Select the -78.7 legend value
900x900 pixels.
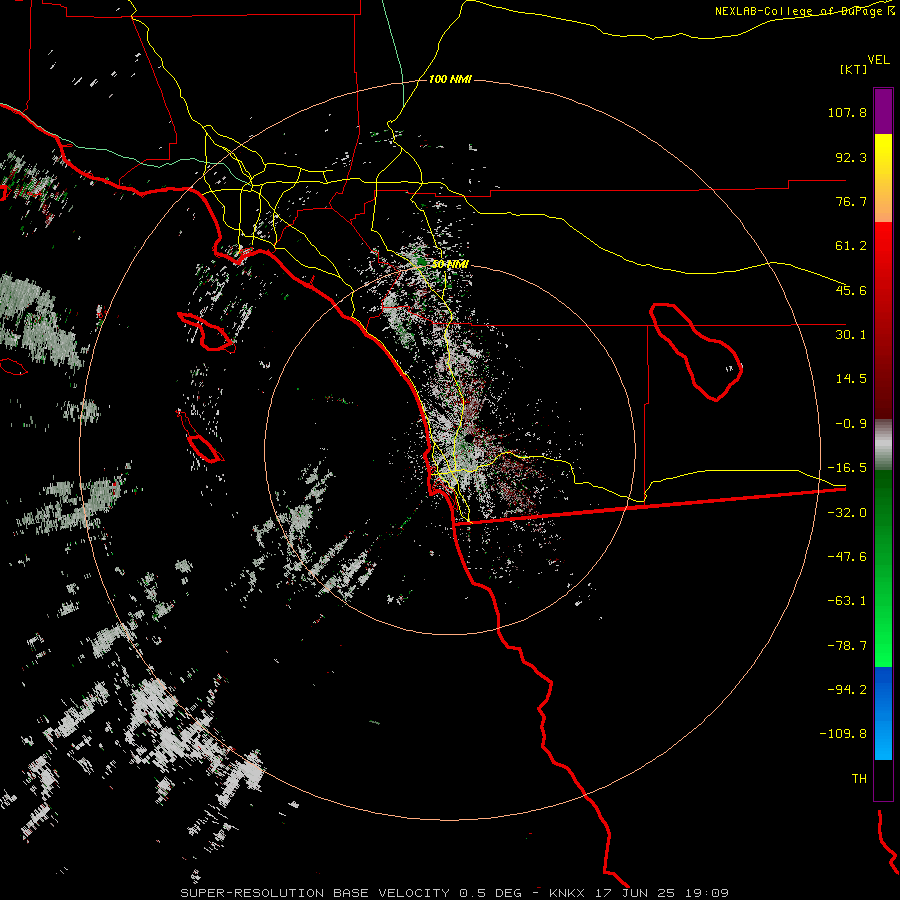tap(847, 646)
